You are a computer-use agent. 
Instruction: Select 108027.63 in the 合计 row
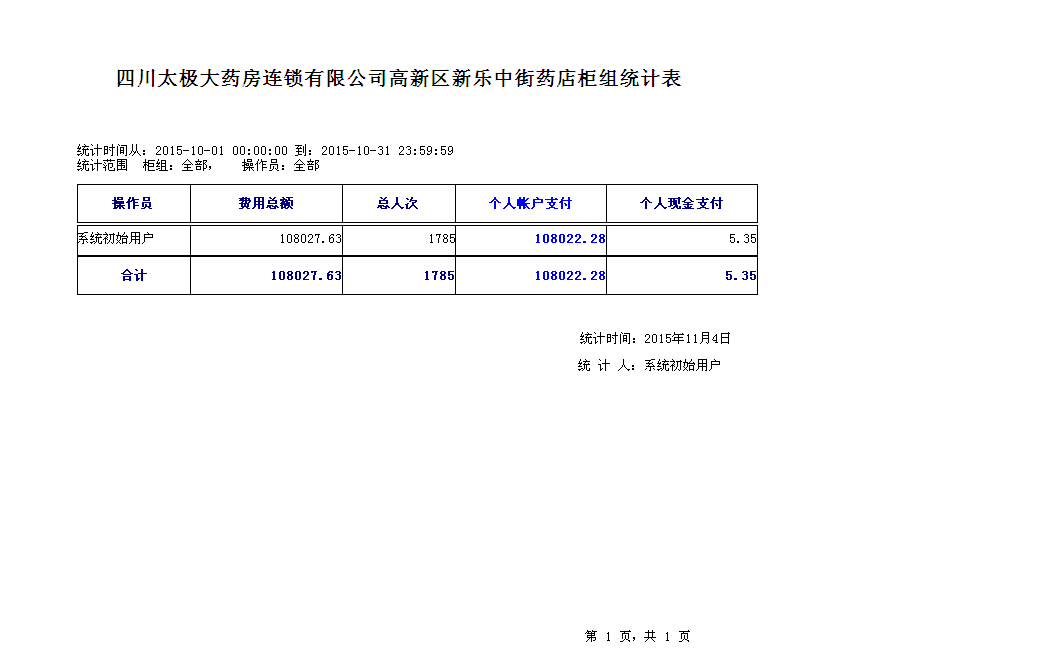coord(305,276)
